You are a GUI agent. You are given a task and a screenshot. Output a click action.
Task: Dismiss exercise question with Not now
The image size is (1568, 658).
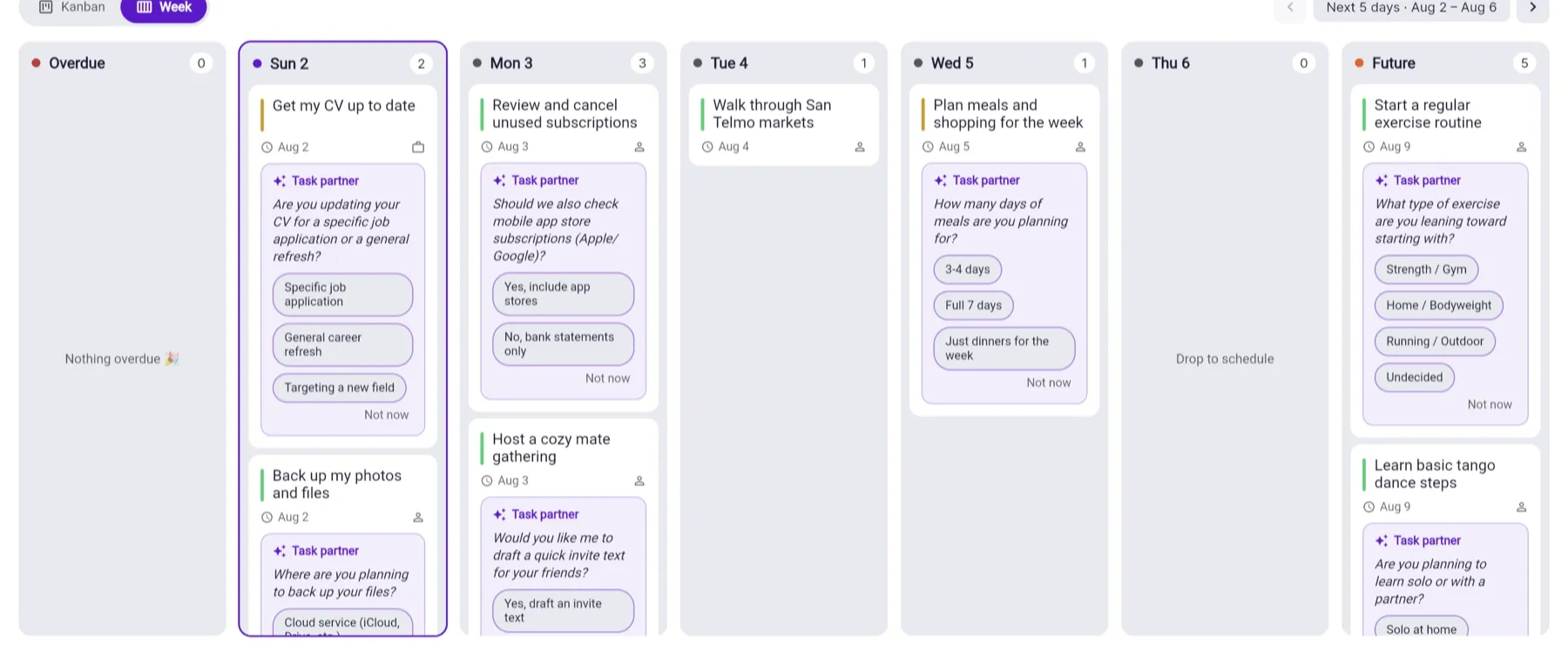coord(1490,405)
